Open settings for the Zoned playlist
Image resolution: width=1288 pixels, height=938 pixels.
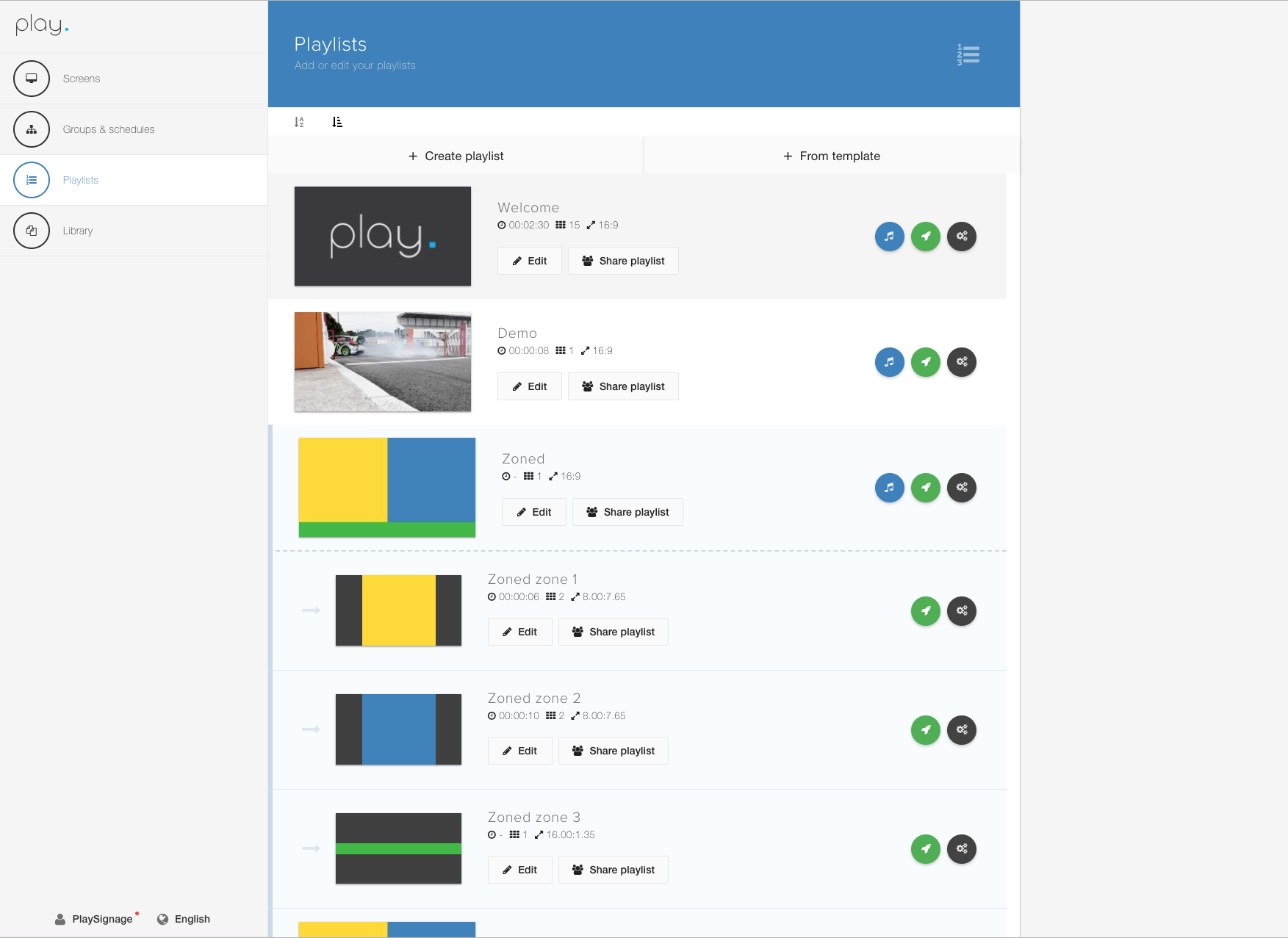tap(962, 487)
